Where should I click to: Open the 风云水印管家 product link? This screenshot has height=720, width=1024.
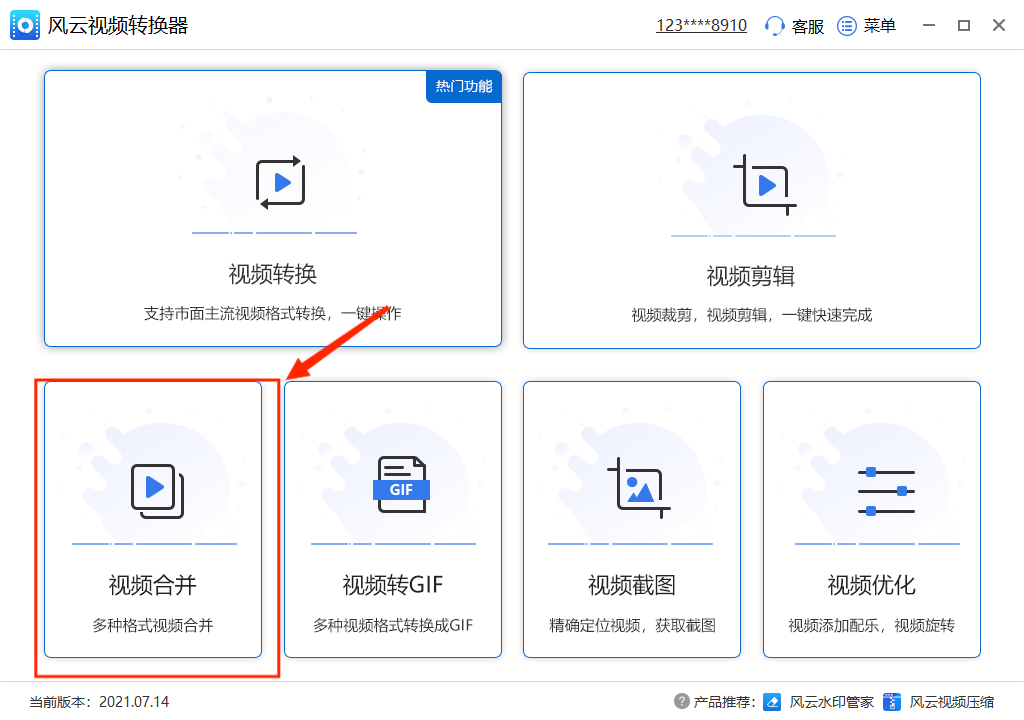point(831,701)
